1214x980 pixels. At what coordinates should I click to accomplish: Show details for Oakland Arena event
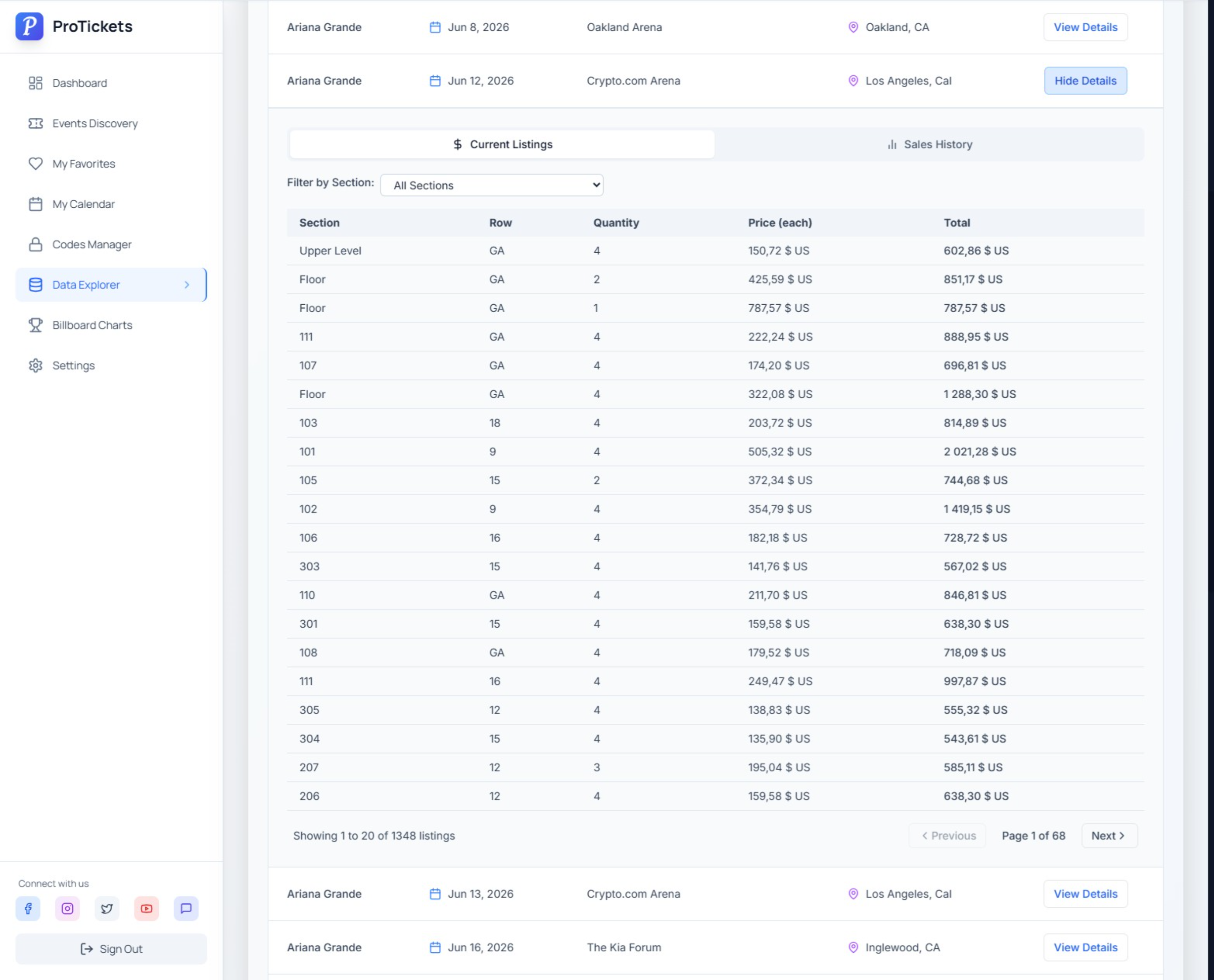tap(1085, 27)
